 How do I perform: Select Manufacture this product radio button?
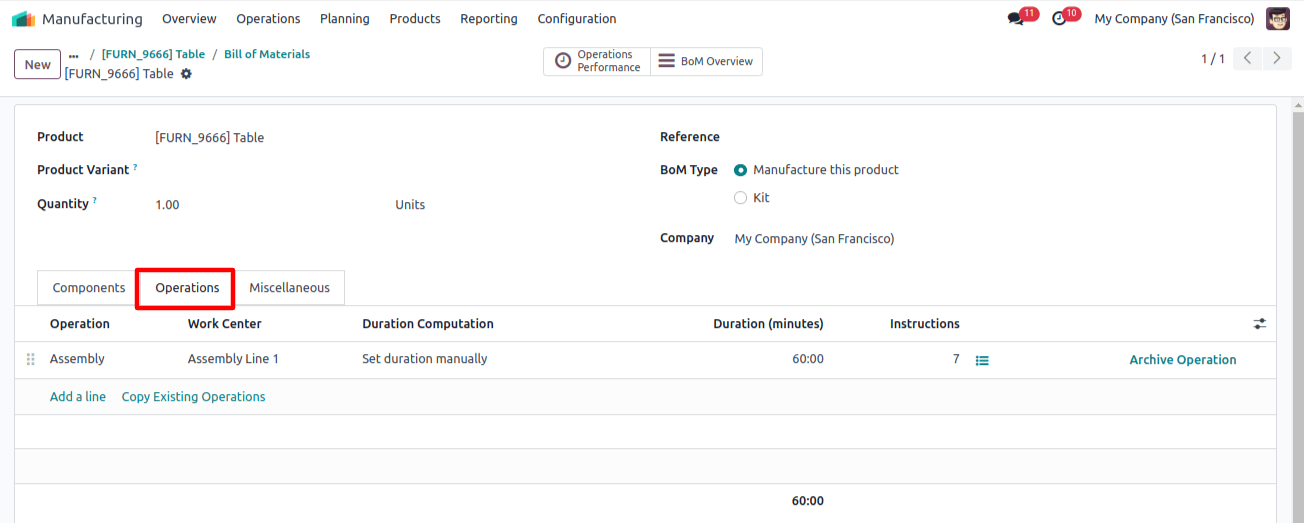pyautogui.click(x=740, y=170)
